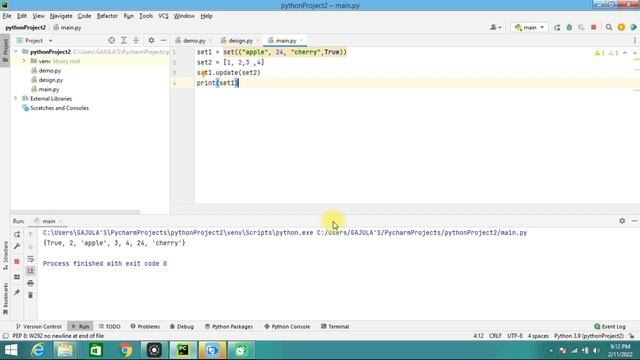Click the Debug bug icon in top toolbar

(x=569, y=27)
